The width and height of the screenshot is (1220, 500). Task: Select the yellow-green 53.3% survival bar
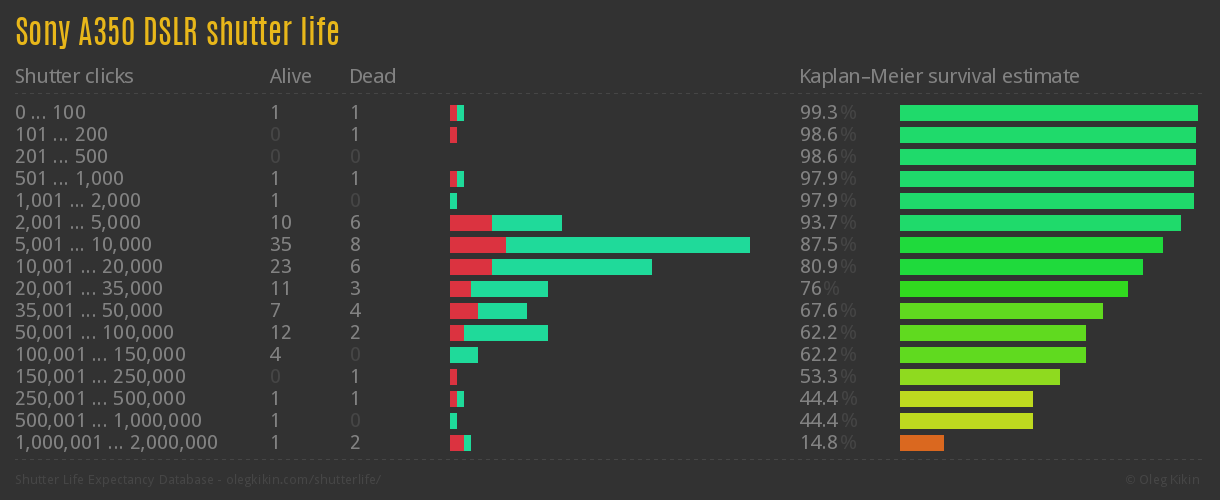pos(979,377)
